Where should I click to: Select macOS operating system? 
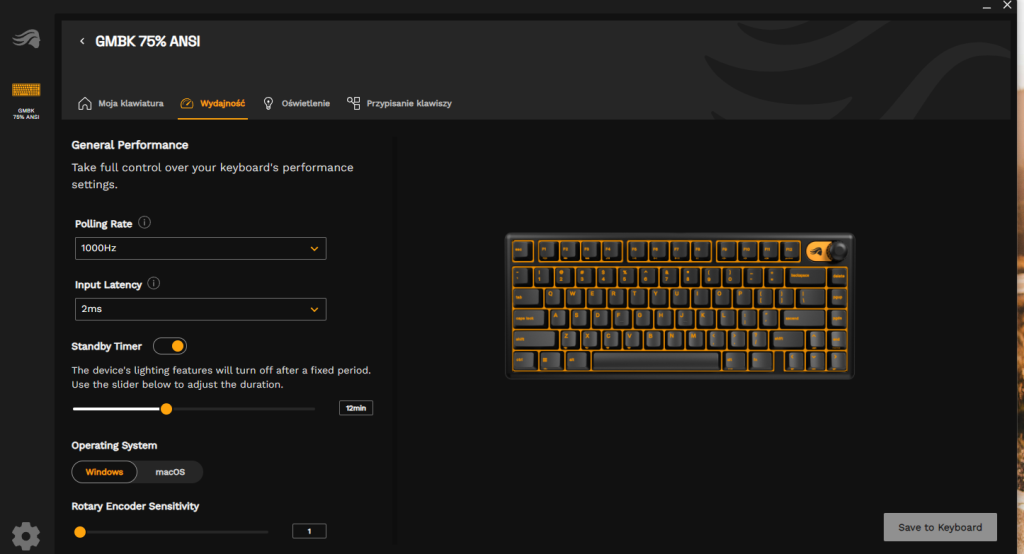[170, 472]
